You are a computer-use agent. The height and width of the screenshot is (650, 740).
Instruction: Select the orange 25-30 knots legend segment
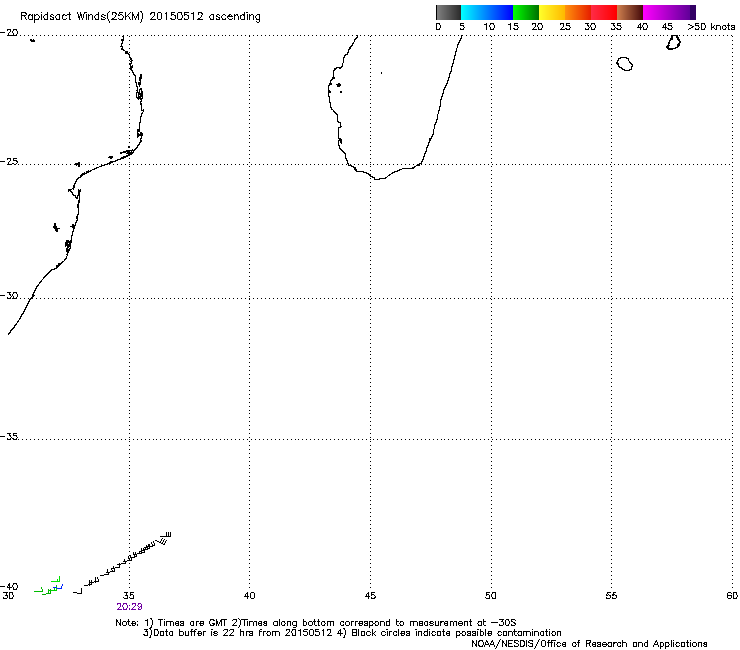578,12
